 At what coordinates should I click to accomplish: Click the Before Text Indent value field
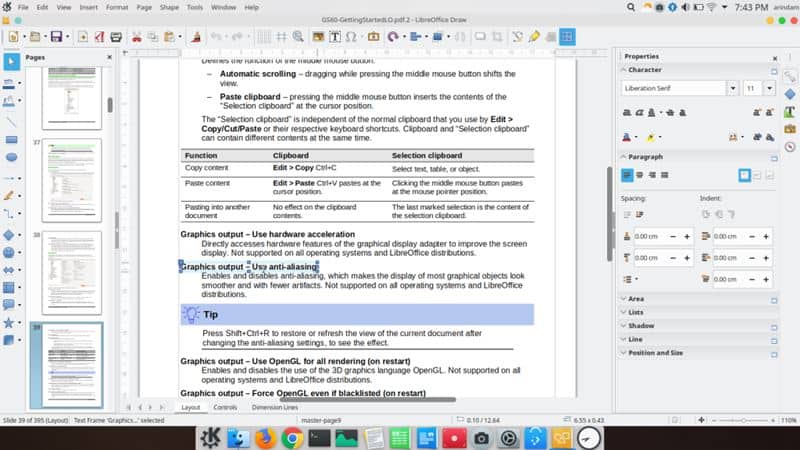point(728,237)
